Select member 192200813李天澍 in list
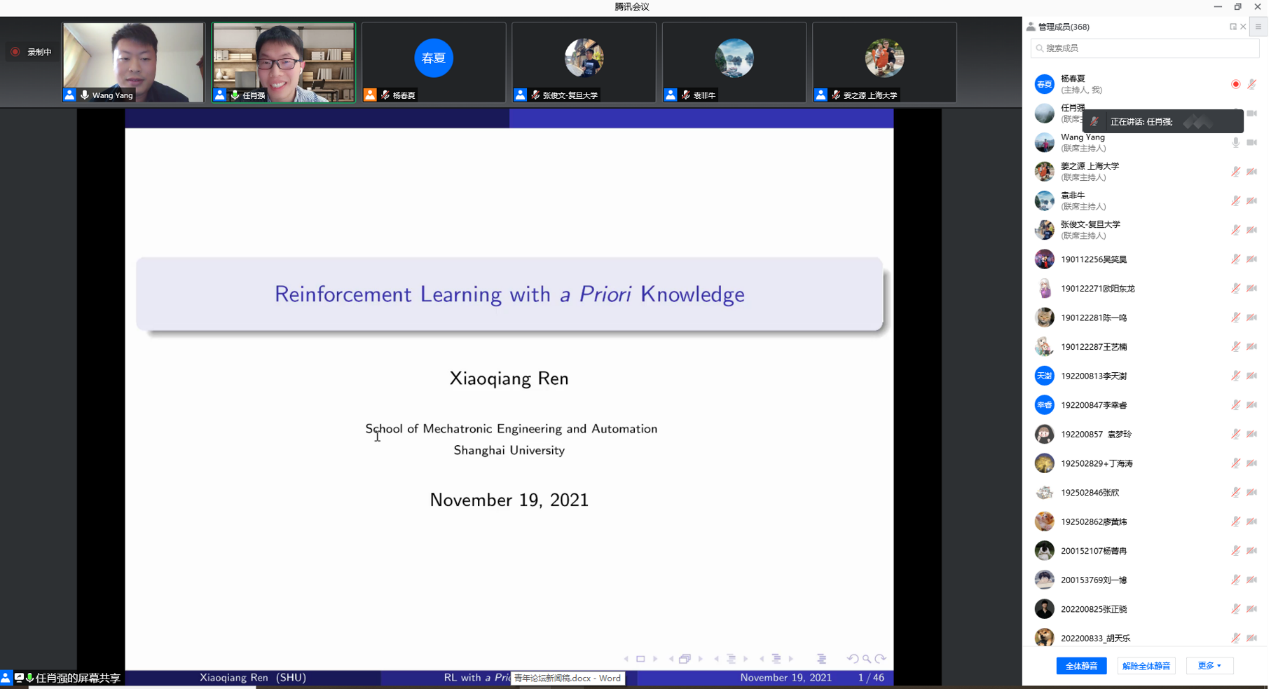The width and height of the screenshot is (1271, 689). [1093, 375]
